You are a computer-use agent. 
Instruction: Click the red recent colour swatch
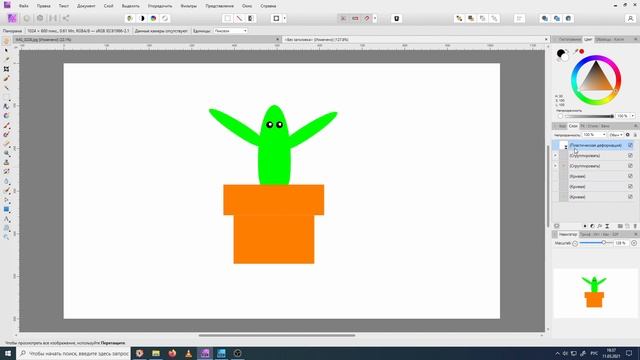[x=582, y=51]
